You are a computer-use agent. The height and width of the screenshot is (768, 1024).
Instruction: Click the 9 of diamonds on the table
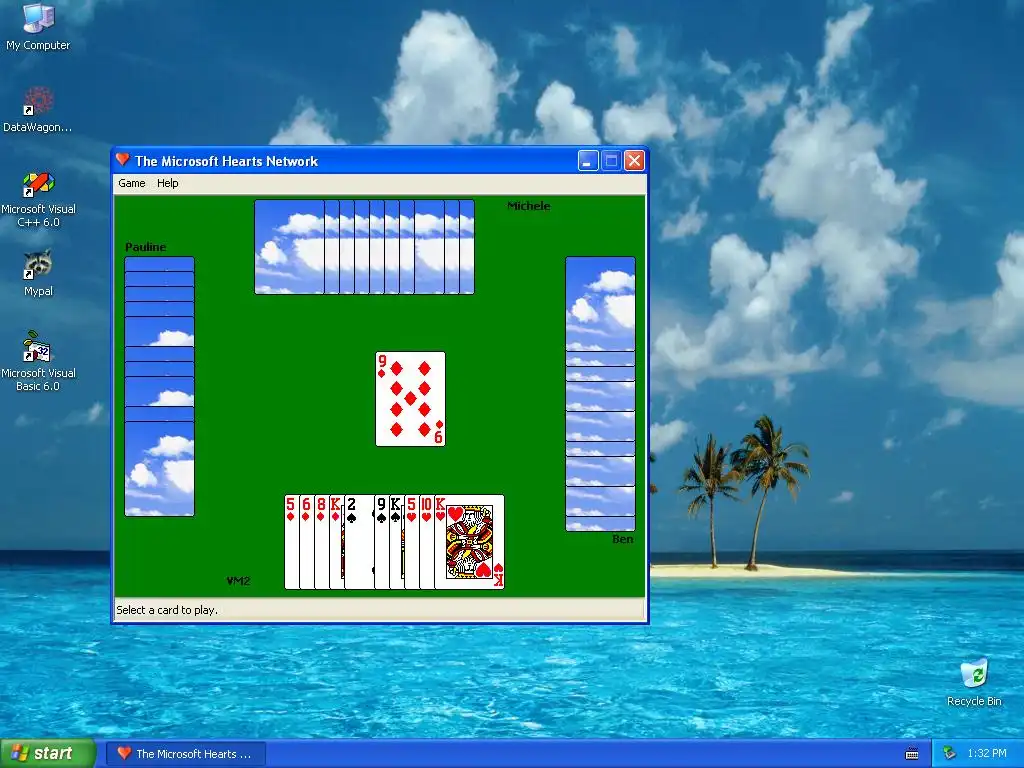pyautogui.click(x=410, y=399)
